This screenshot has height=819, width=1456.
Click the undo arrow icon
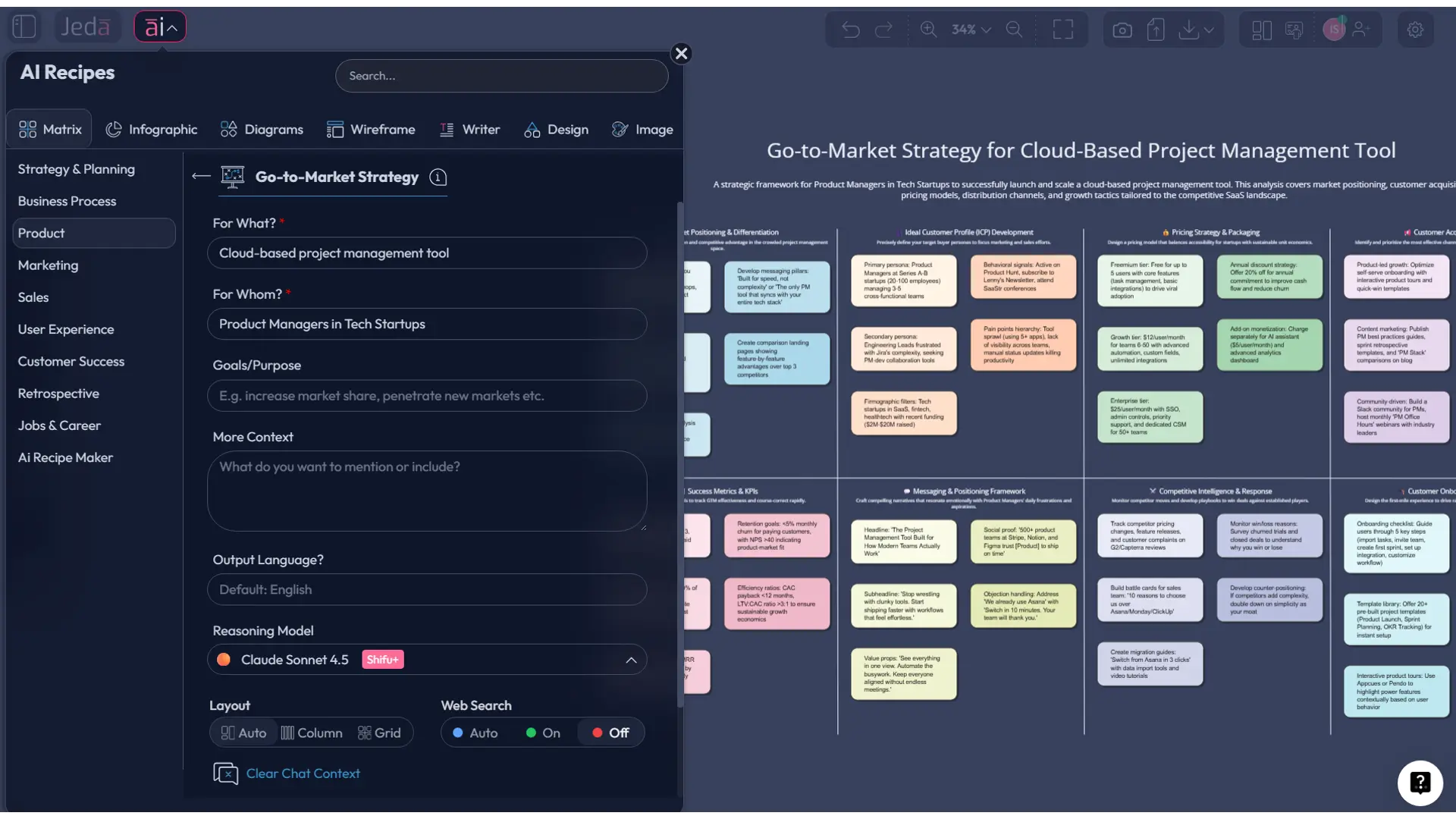coord(850,30)
